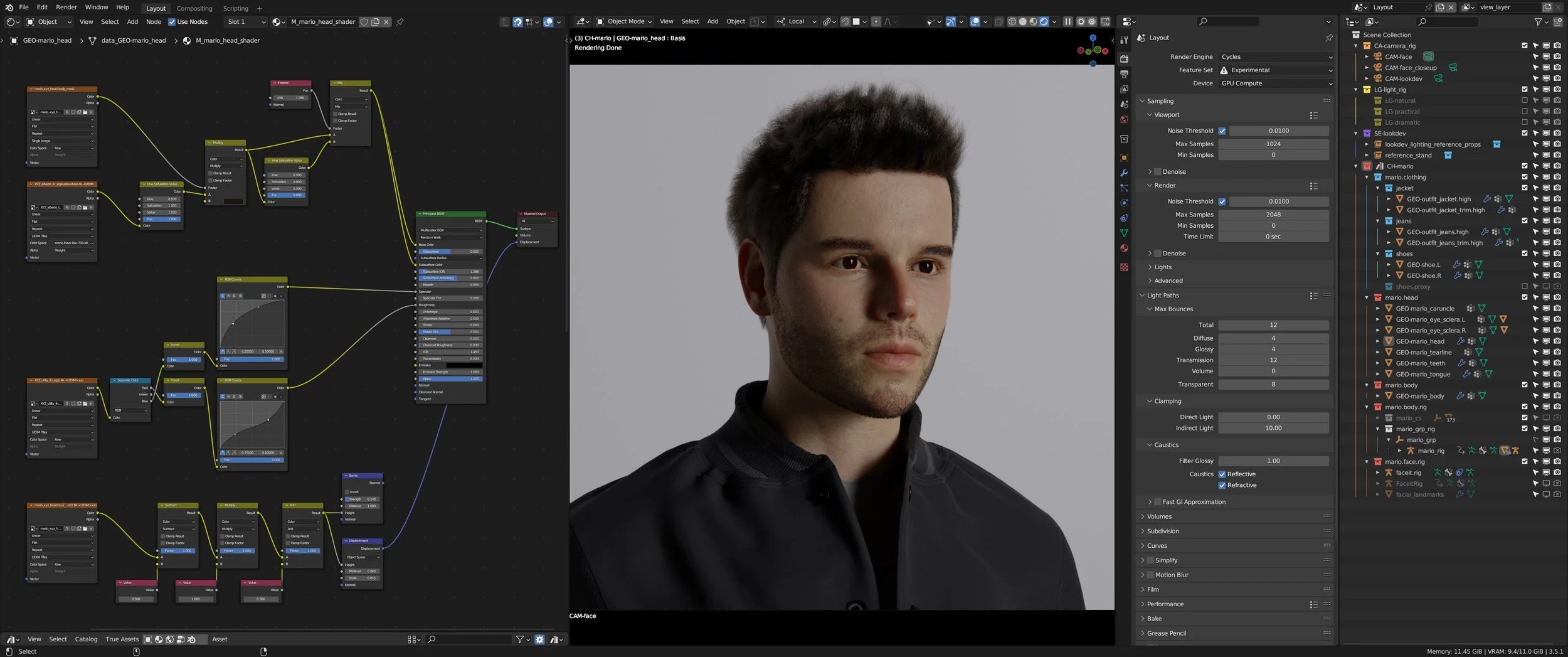Open the World properties globe icon
Viewport: 1568px width, 657px height.
point(1124,119)
